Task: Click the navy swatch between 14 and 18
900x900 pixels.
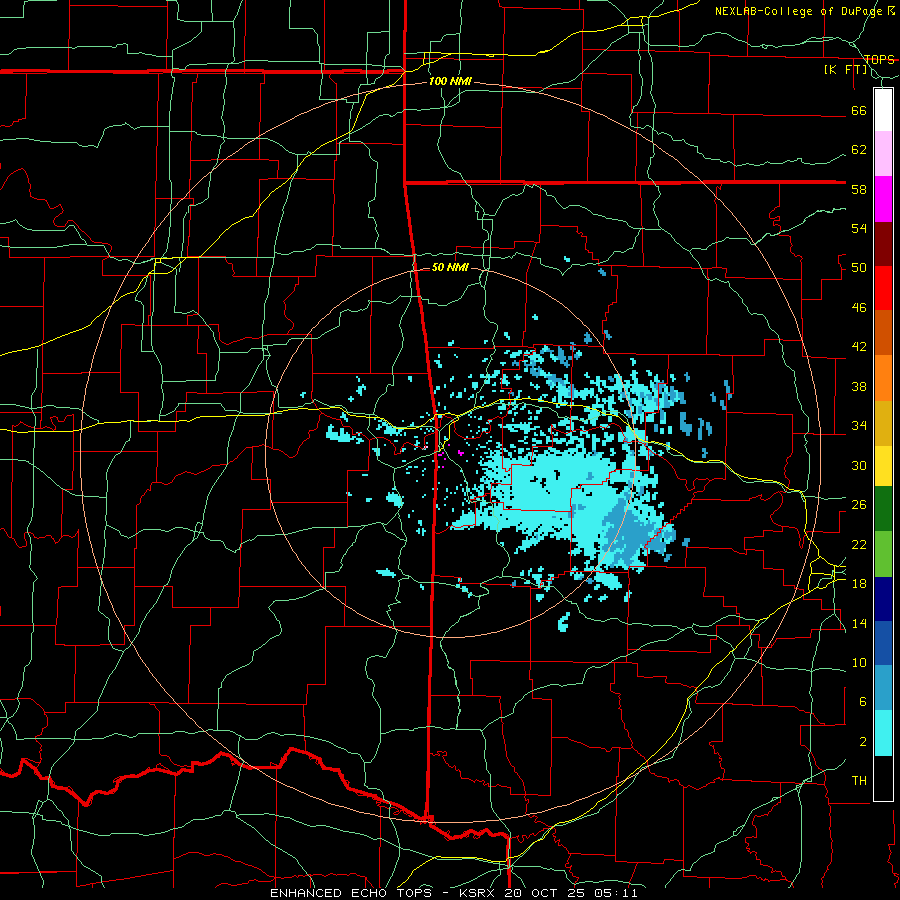Action: point(883,599)
